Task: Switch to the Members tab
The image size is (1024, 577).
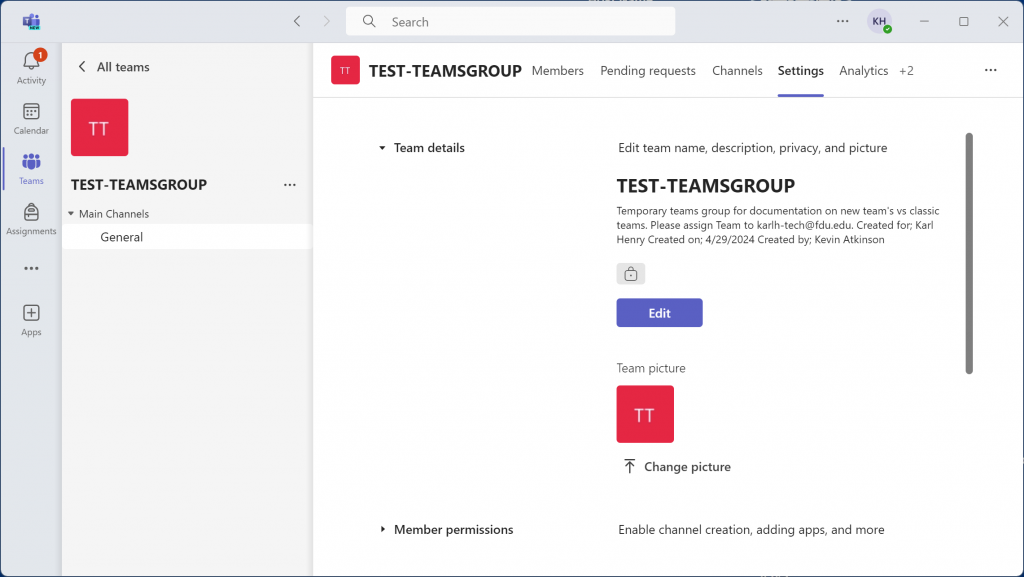Action: coord(557,71)
